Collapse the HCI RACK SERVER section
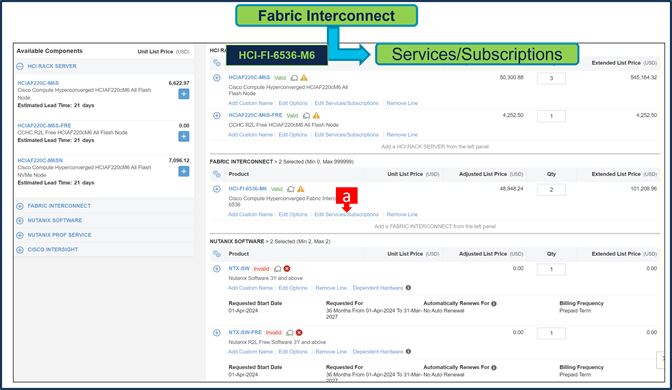This screenshot has height=390, width=672. pos(20,66)
